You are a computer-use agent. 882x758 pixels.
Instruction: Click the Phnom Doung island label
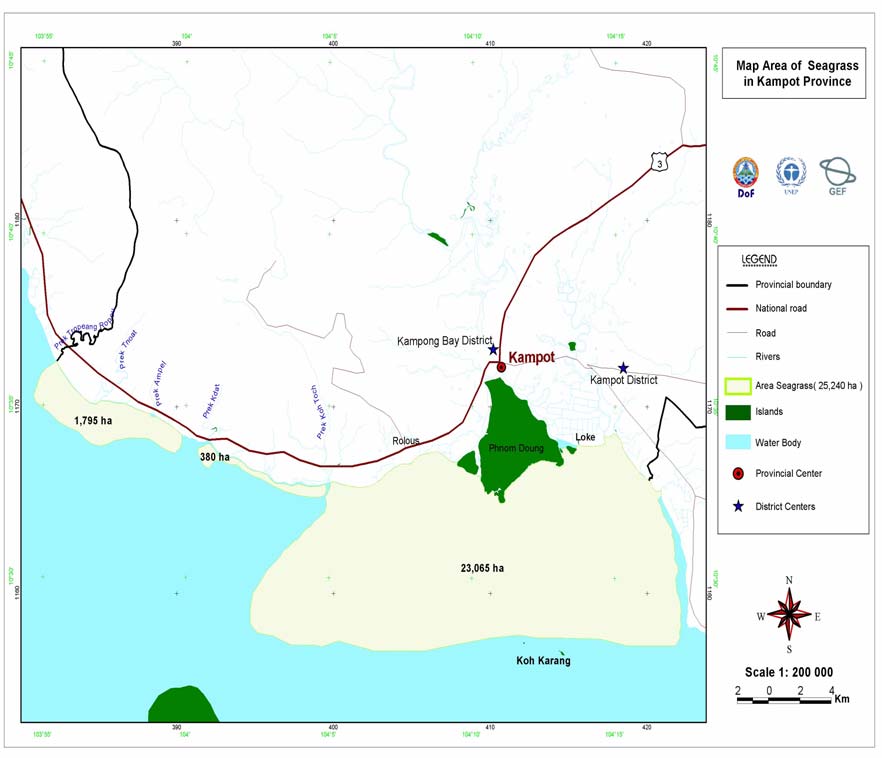click(x=516, y=449)
